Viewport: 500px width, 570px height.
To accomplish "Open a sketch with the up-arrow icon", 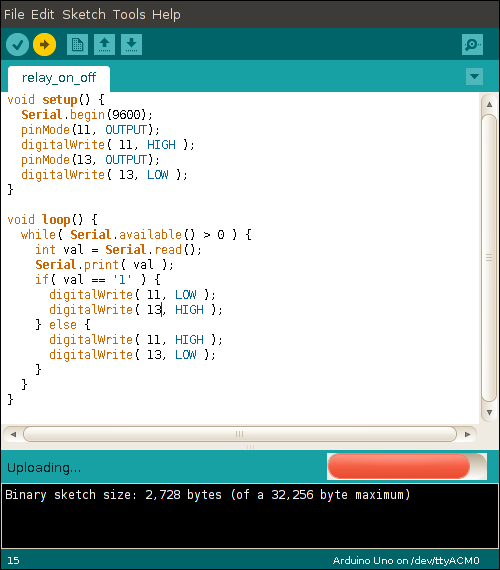I will point(104,45).
